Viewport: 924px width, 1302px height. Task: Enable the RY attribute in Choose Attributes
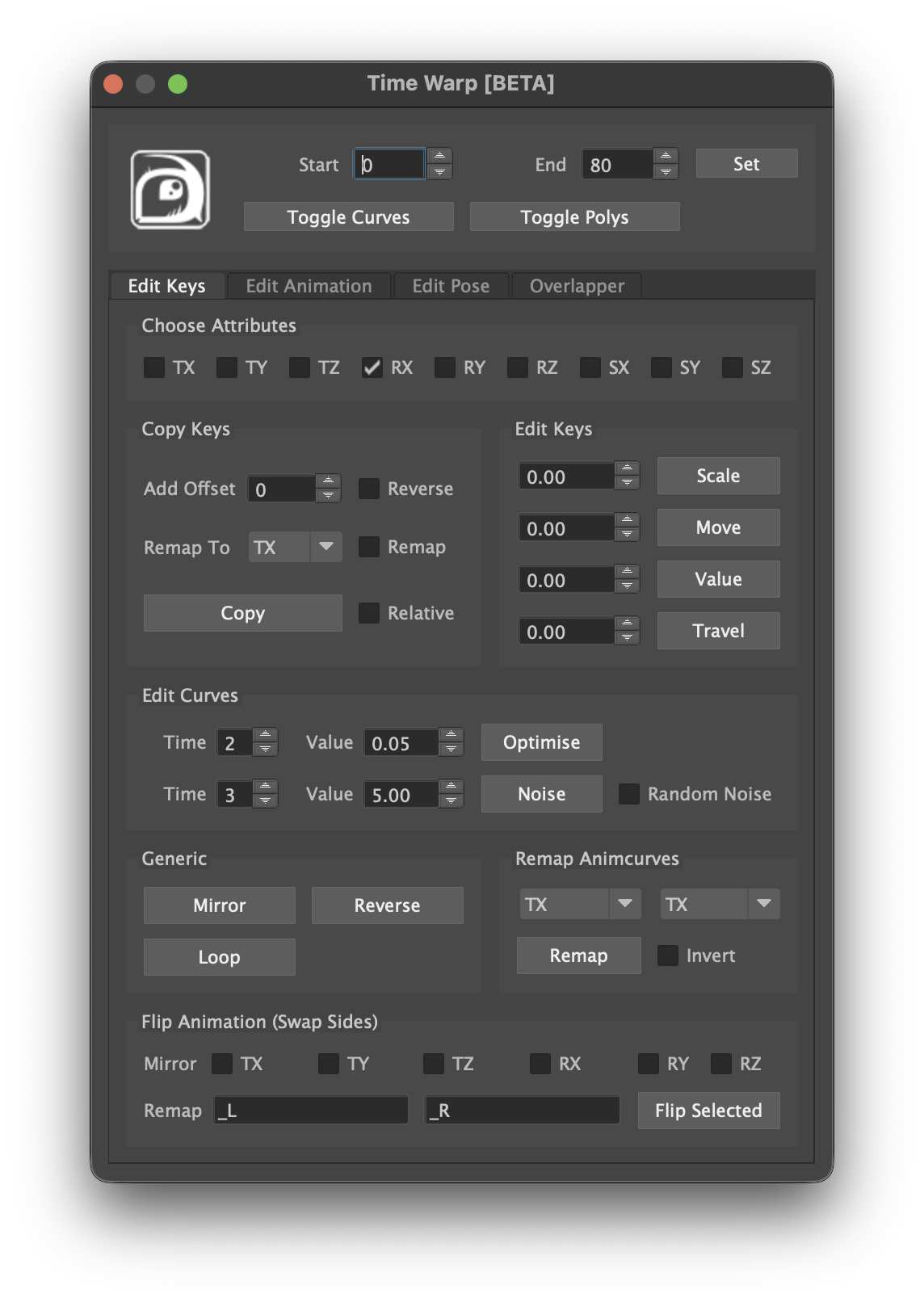[445, 367]
